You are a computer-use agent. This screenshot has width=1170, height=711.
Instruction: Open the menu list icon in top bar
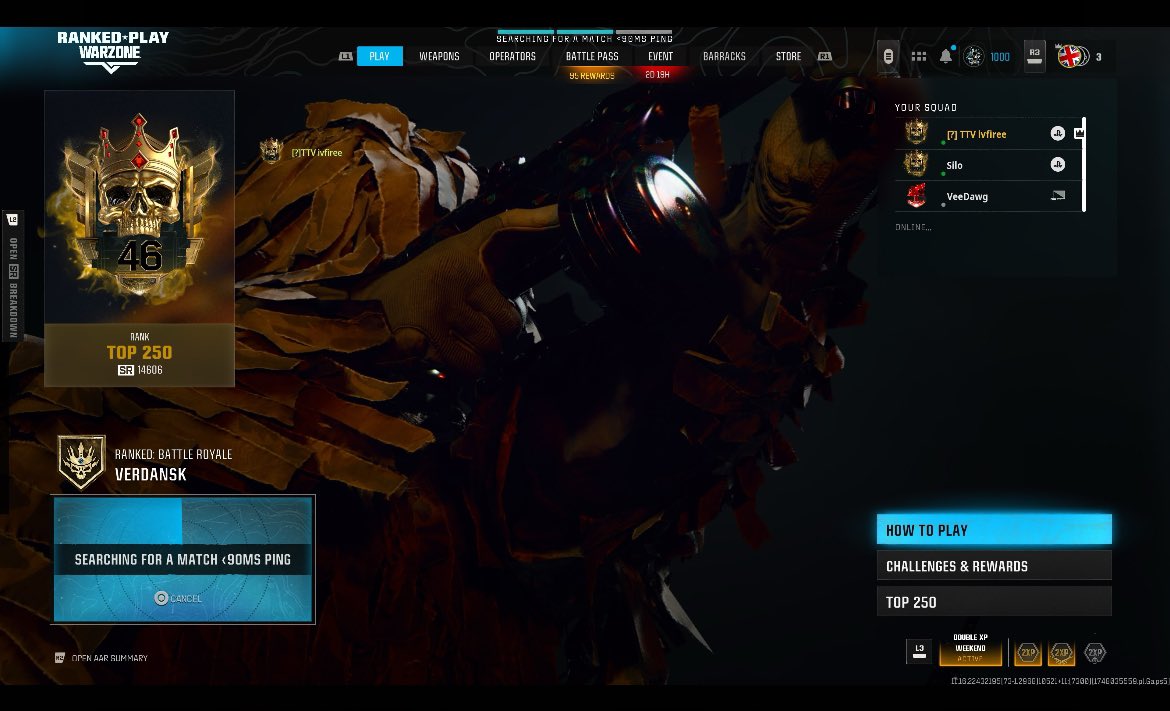pyautogui.click(x=888, y=56)
